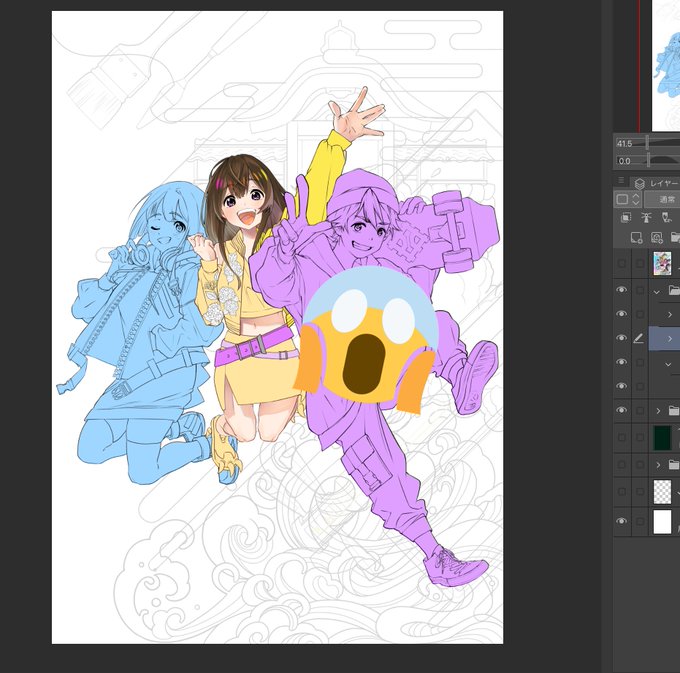Viewport: 680px width, 673px height.
Task: Hide the highlighted blue layer via its eye
Action: pyautogui.click(x=621, y=338)
